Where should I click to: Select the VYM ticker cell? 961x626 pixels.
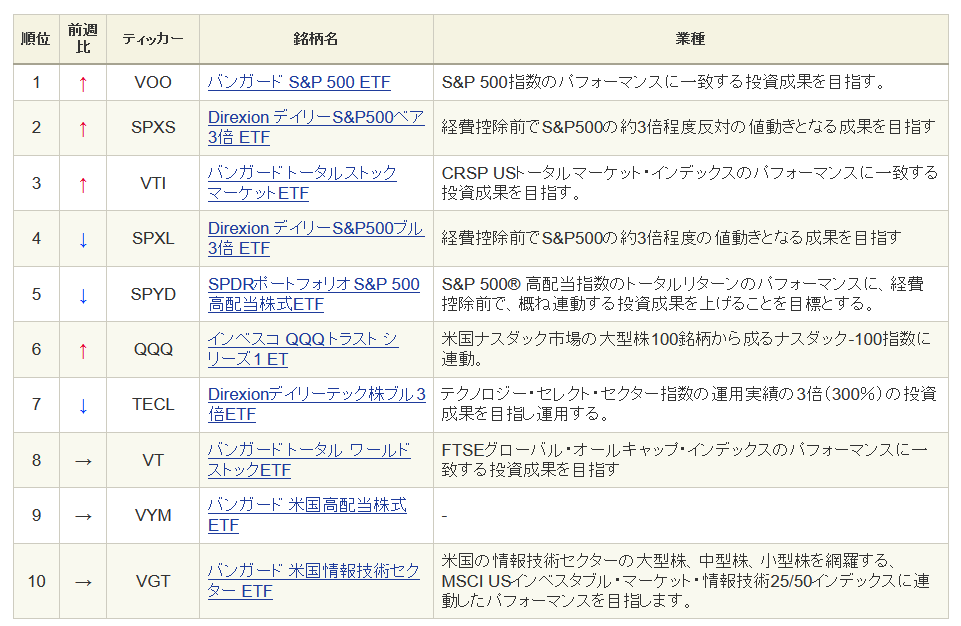[x=153, y=515]
